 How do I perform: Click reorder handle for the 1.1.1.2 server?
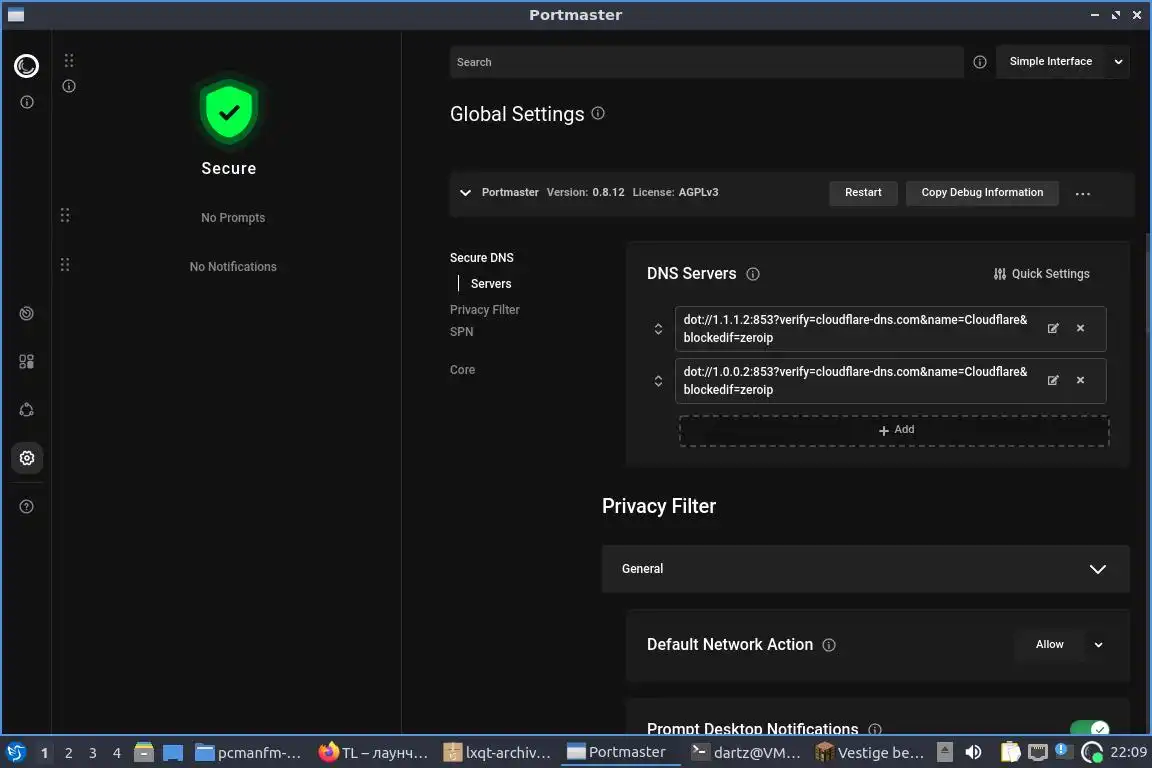click(658, 329)
